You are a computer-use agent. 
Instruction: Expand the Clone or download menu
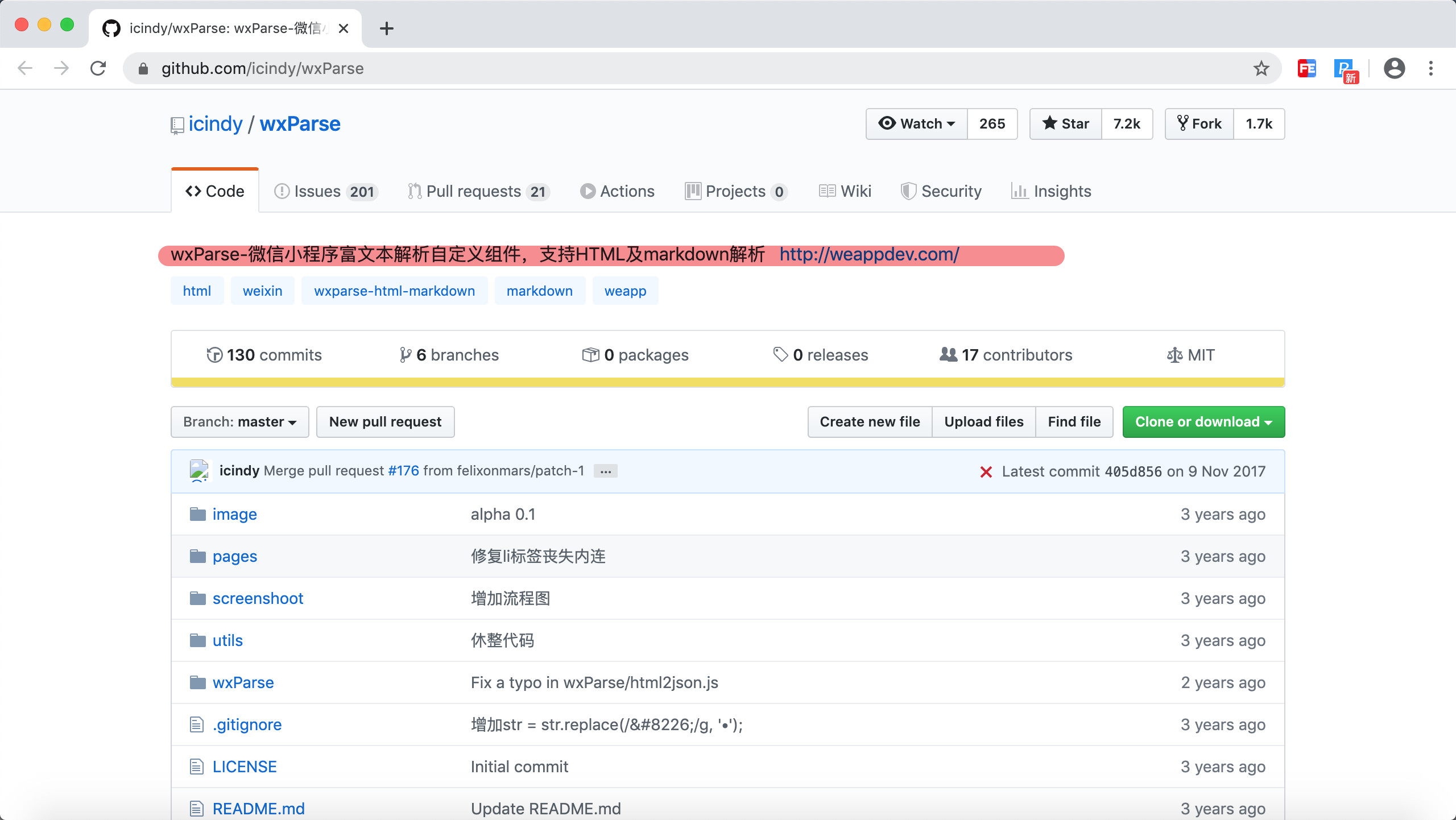click(1203, 422)
